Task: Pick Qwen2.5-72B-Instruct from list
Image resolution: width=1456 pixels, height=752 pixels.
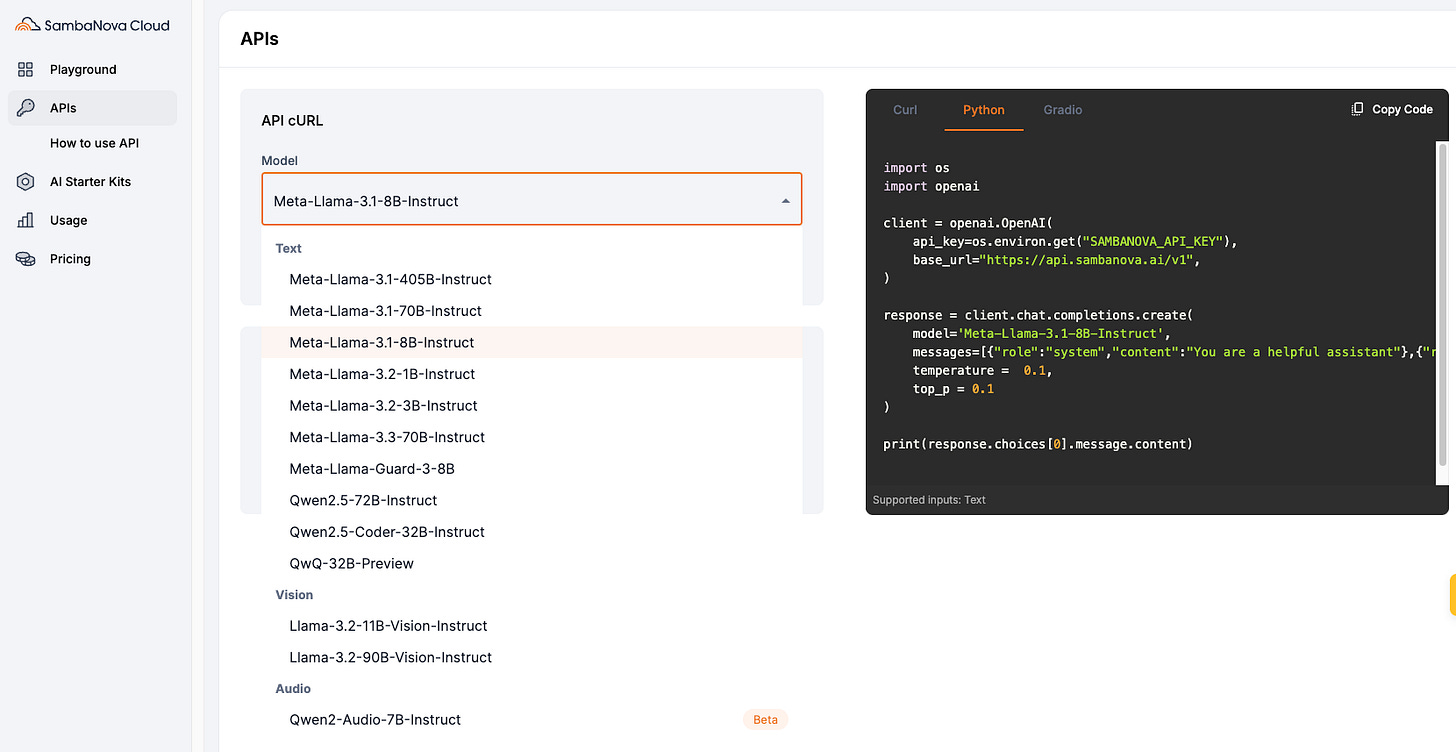Action: tap(532, 500)
